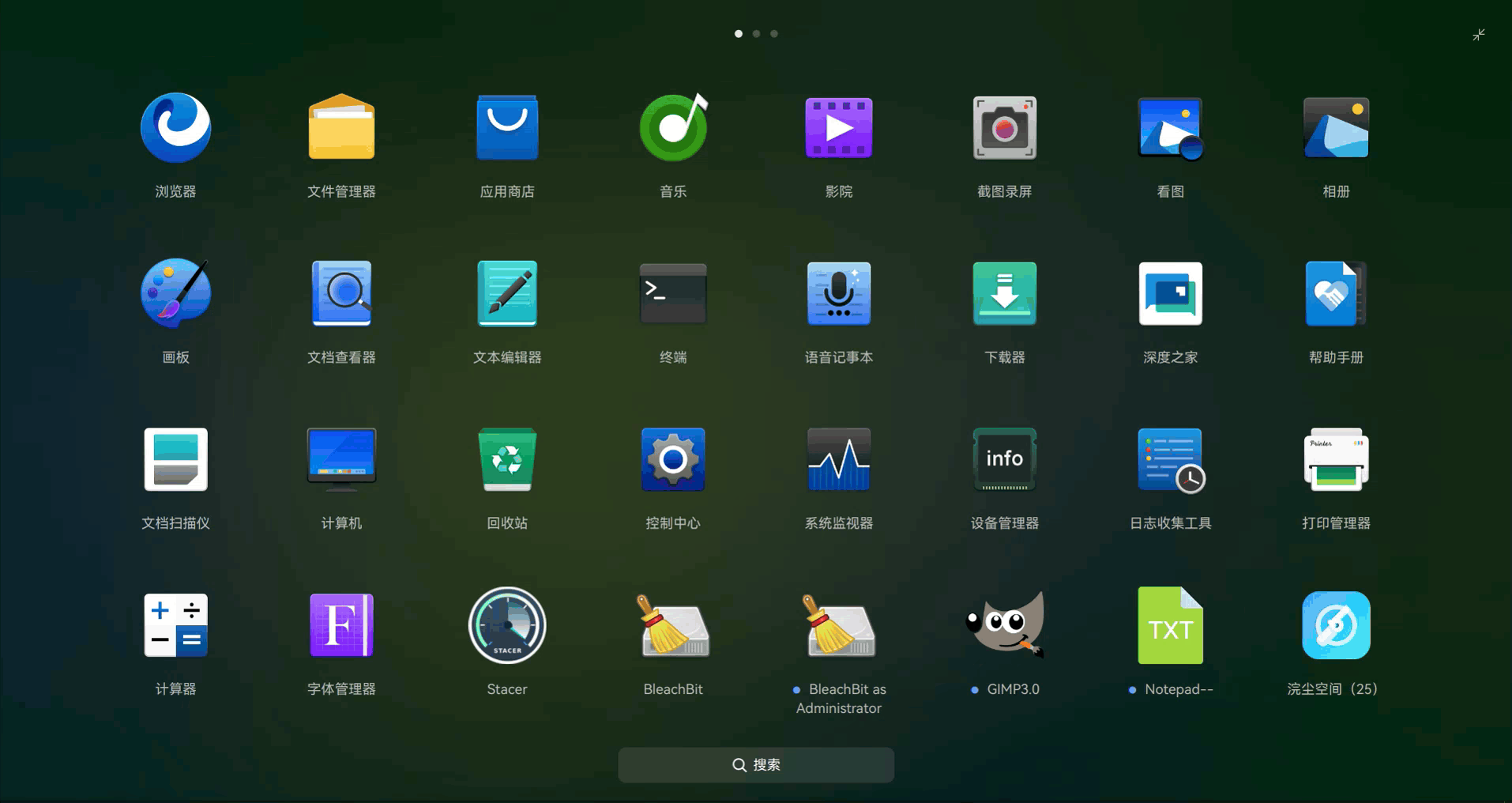
Task: Open the 看图 image viewer
Action: click(1171, 127)
